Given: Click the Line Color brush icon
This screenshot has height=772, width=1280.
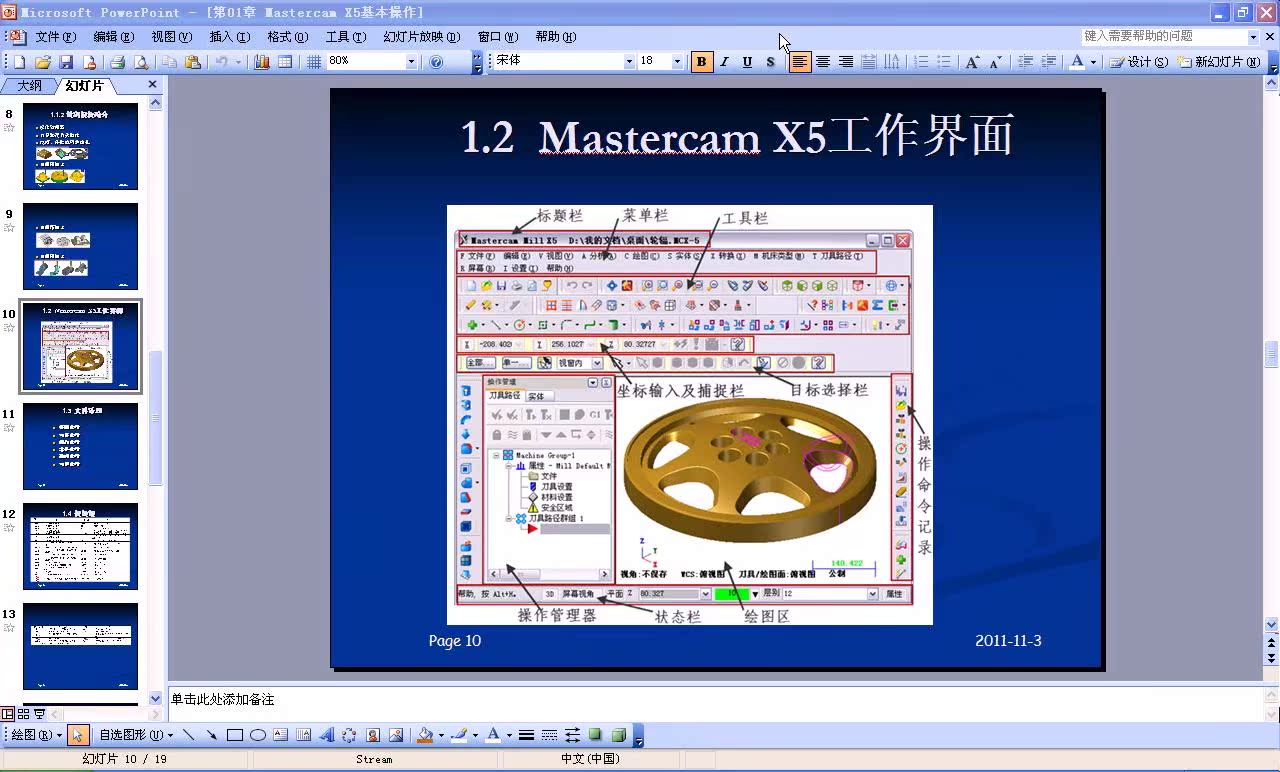Looking at the screenshot, I should point(458,735).
